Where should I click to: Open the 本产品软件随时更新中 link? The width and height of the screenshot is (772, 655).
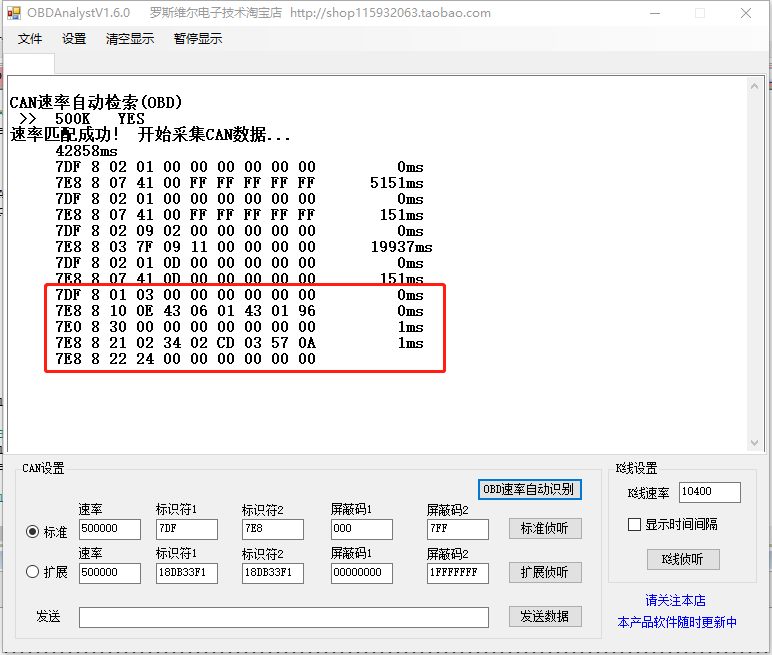click(677, 622)
